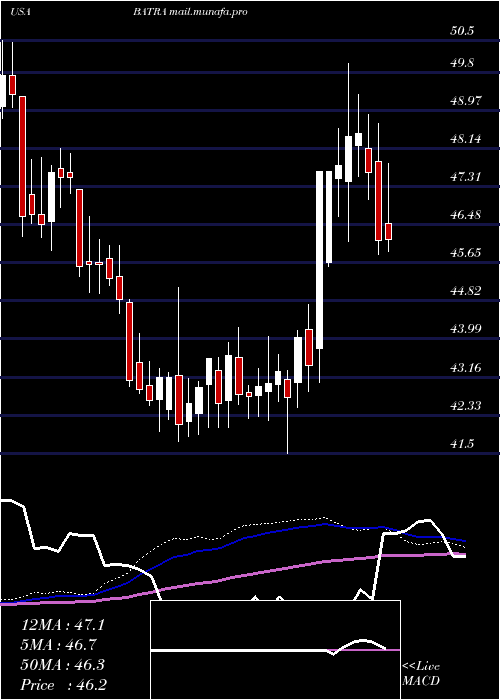The height and width of the screenshot is (700, 500).
Task: Click inside the MACD inset panel
Action: click(275, 650)
